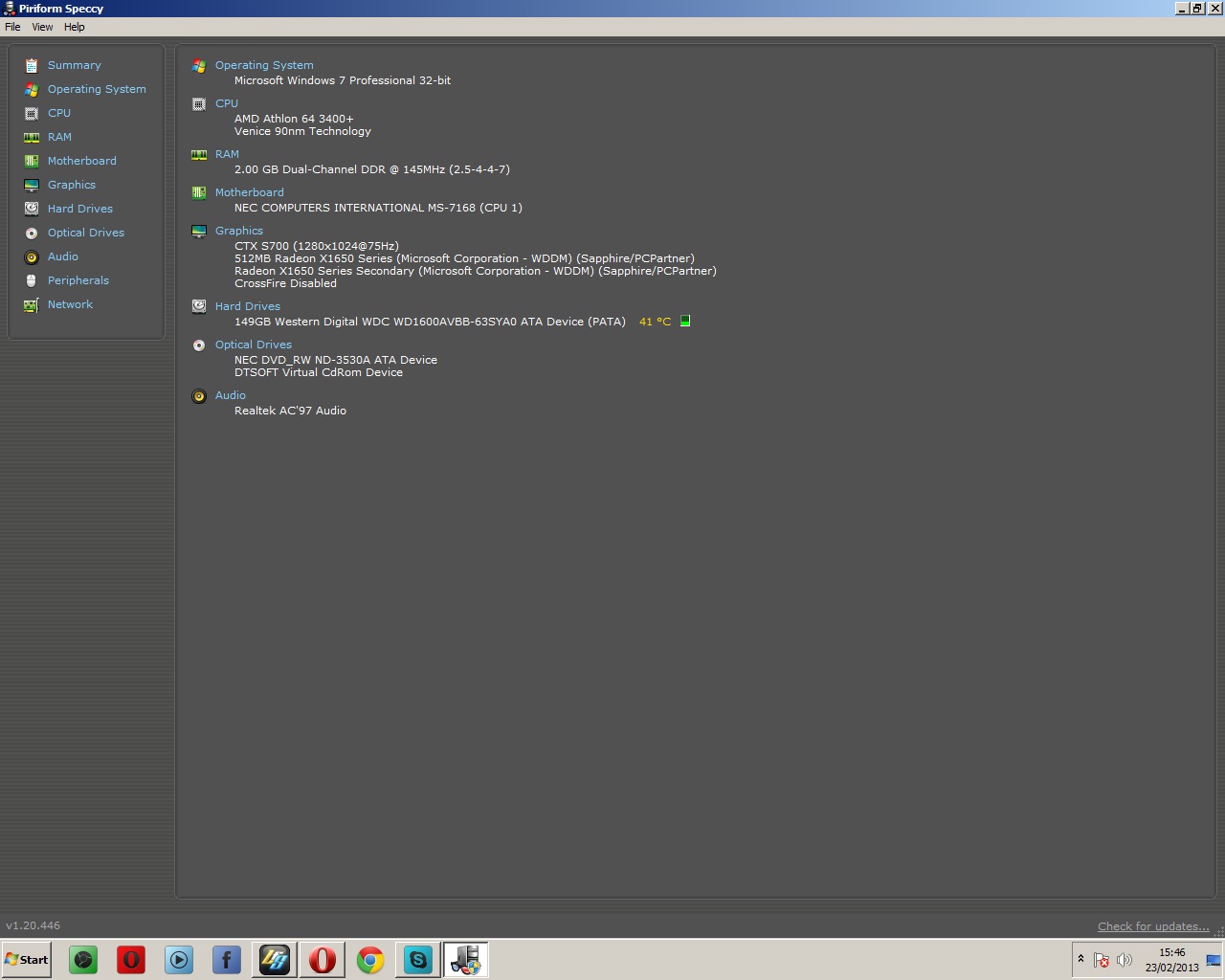Open Google Chrome from the taskbar
This screenshot has height=980, width=1225.
tap(370, 960)
